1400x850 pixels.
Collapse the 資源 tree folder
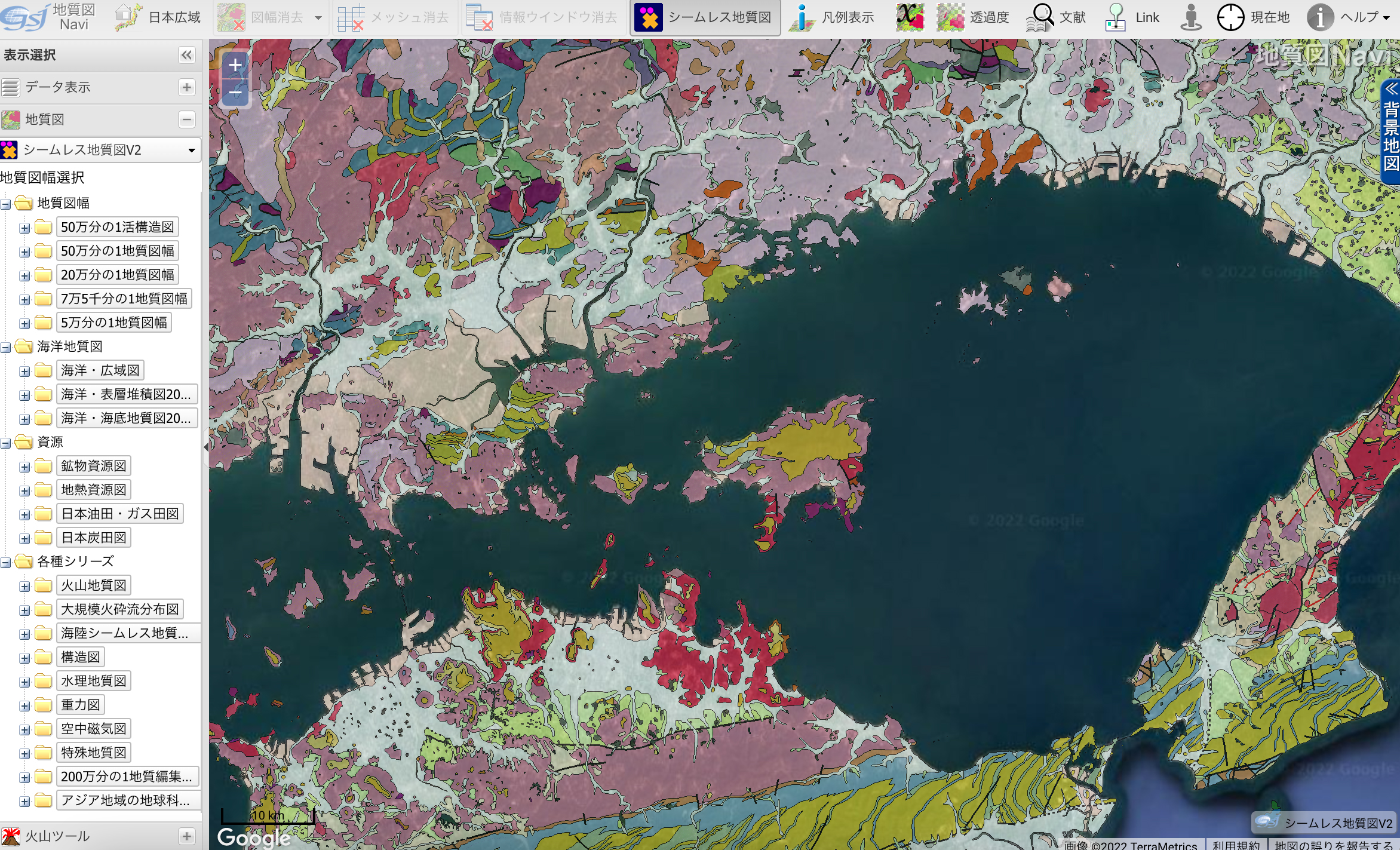click(x=6, y=443)
